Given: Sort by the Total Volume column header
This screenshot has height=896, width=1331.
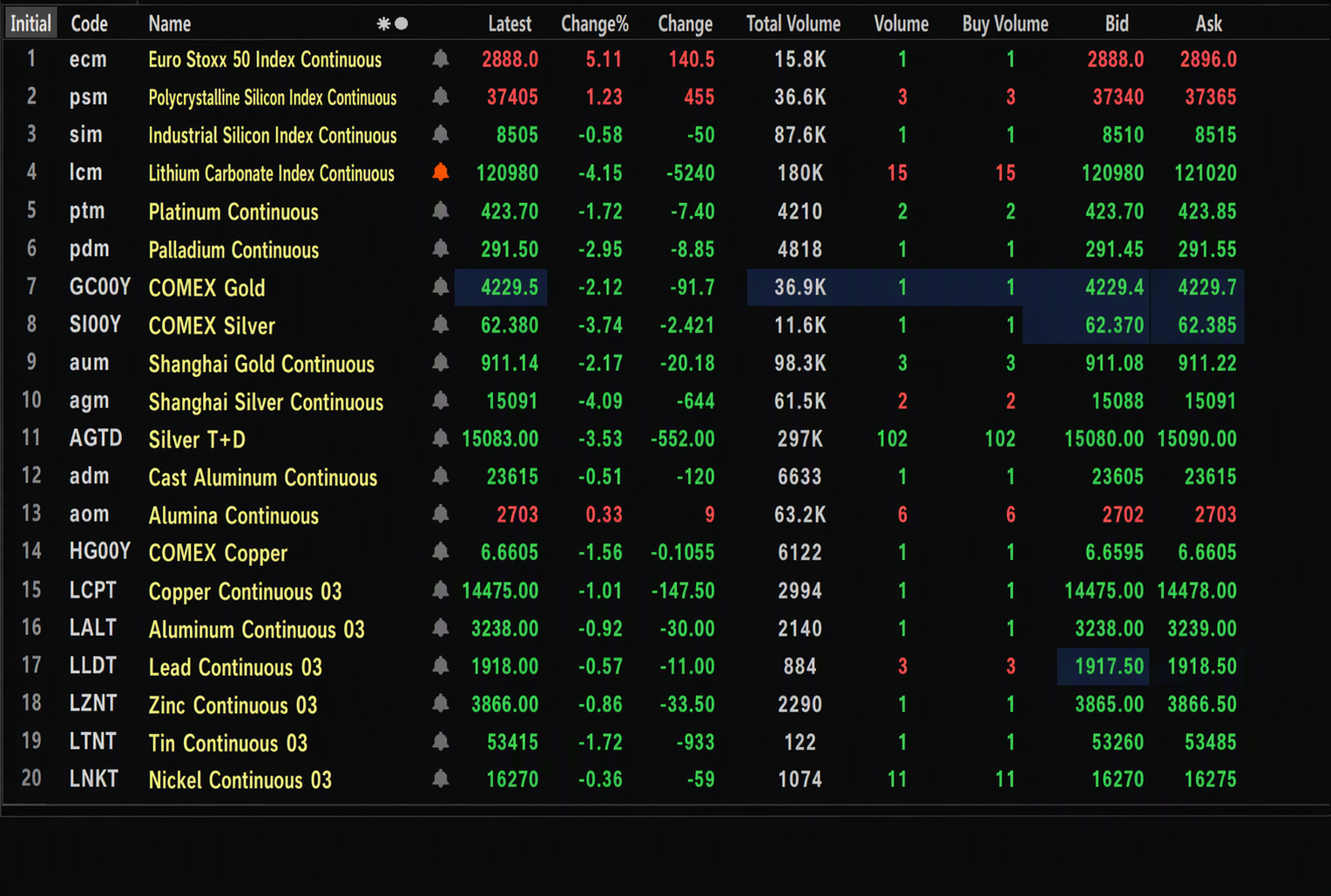Looking at the screenshot, I should [794, 24].
